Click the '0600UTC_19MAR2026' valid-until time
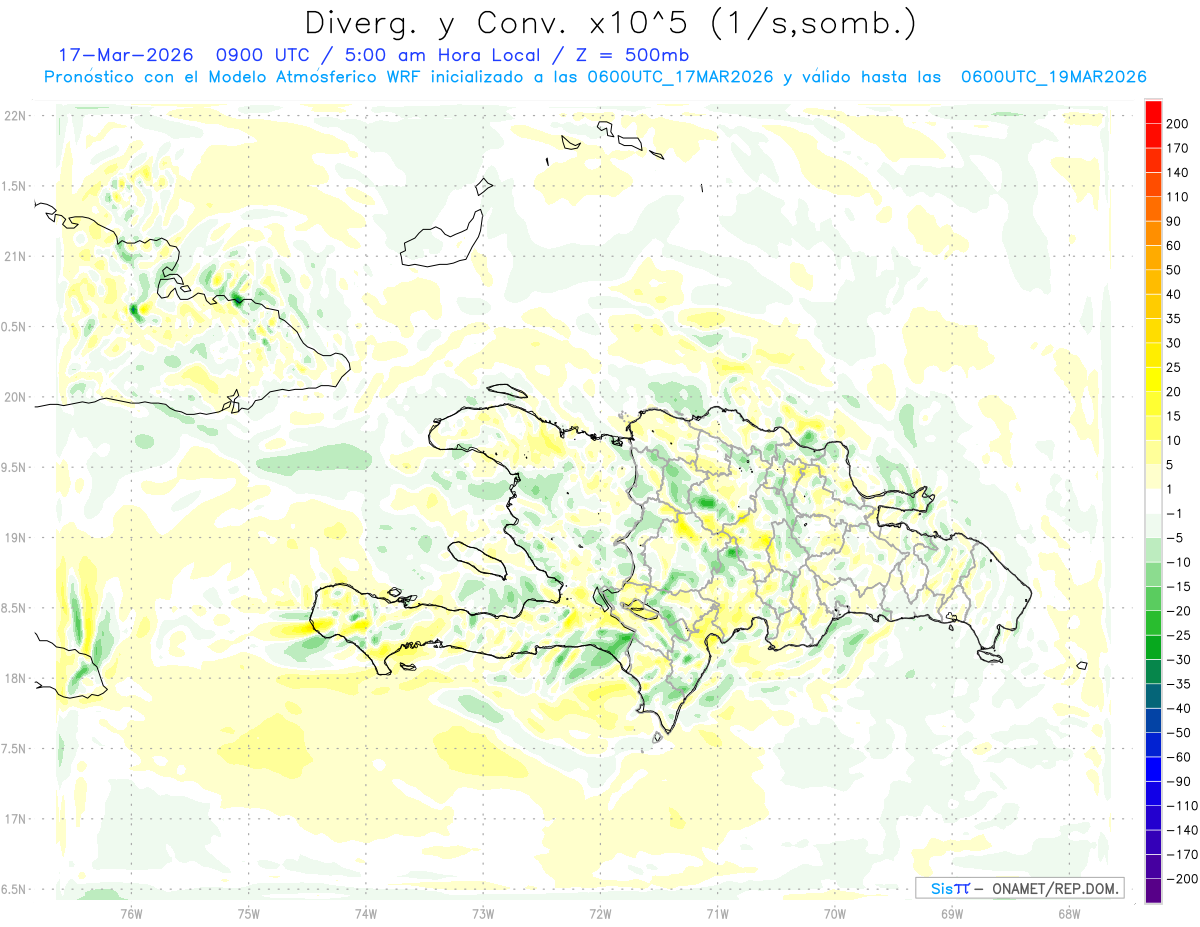 point(1053,77)
